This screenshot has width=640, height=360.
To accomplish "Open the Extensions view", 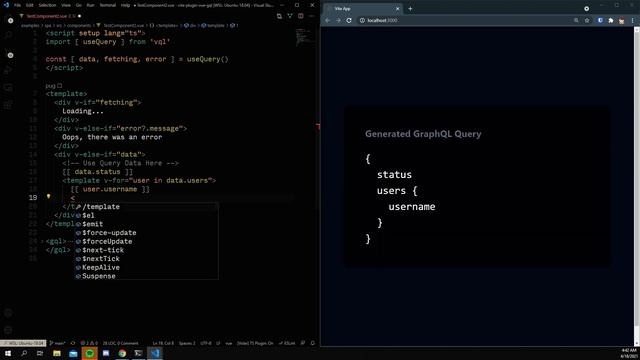I will [x=8, y=105].
